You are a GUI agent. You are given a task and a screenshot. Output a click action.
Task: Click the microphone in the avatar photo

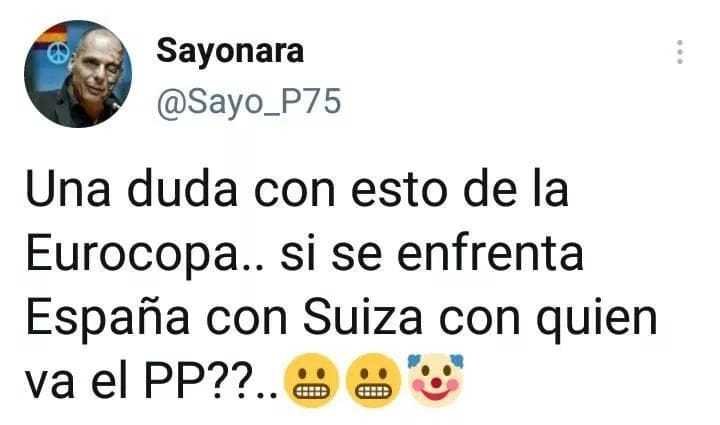point(112,103)
